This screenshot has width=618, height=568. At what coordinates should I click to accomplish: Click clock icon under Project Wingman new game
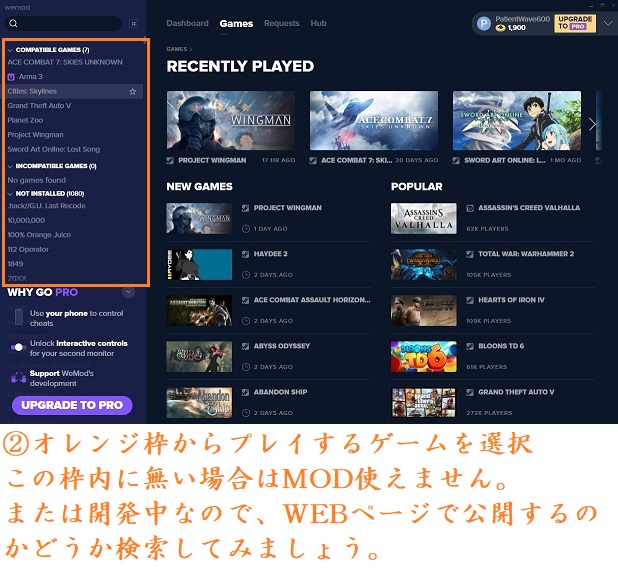[246, 229]
